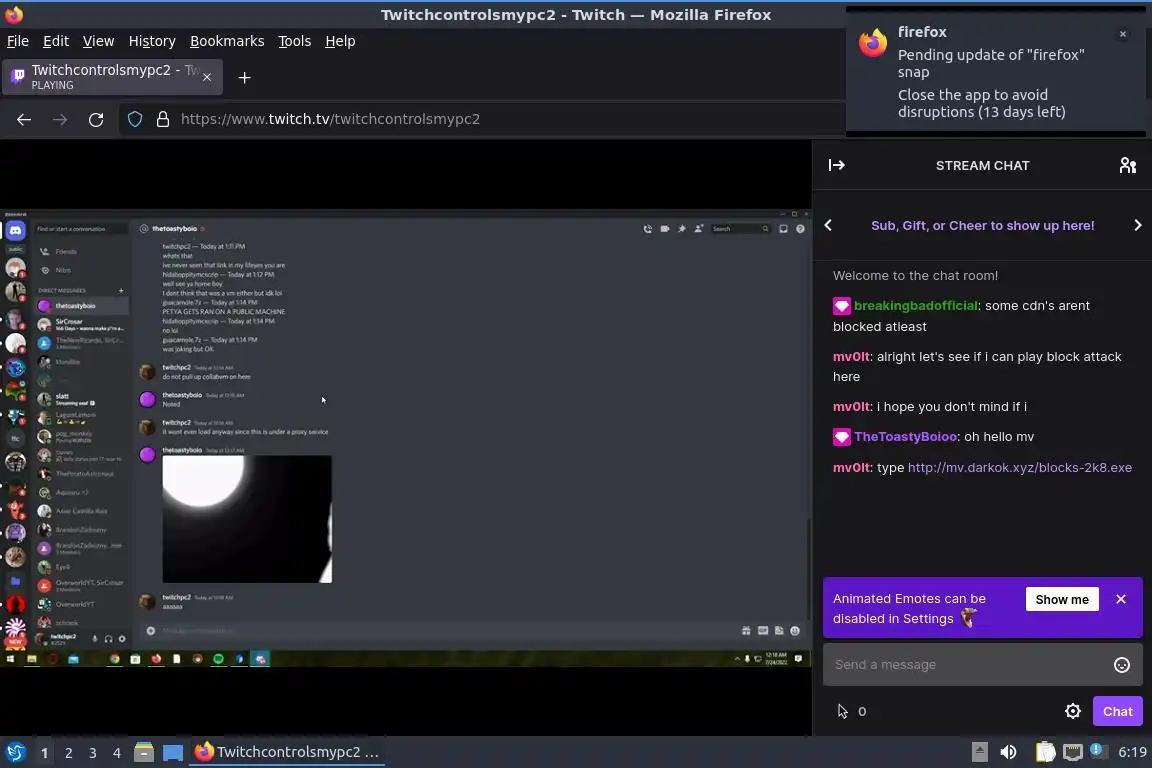Select the Twitchcontrolsmypc2 browser tab
The image size is (1152, 768).
point(112,77)
